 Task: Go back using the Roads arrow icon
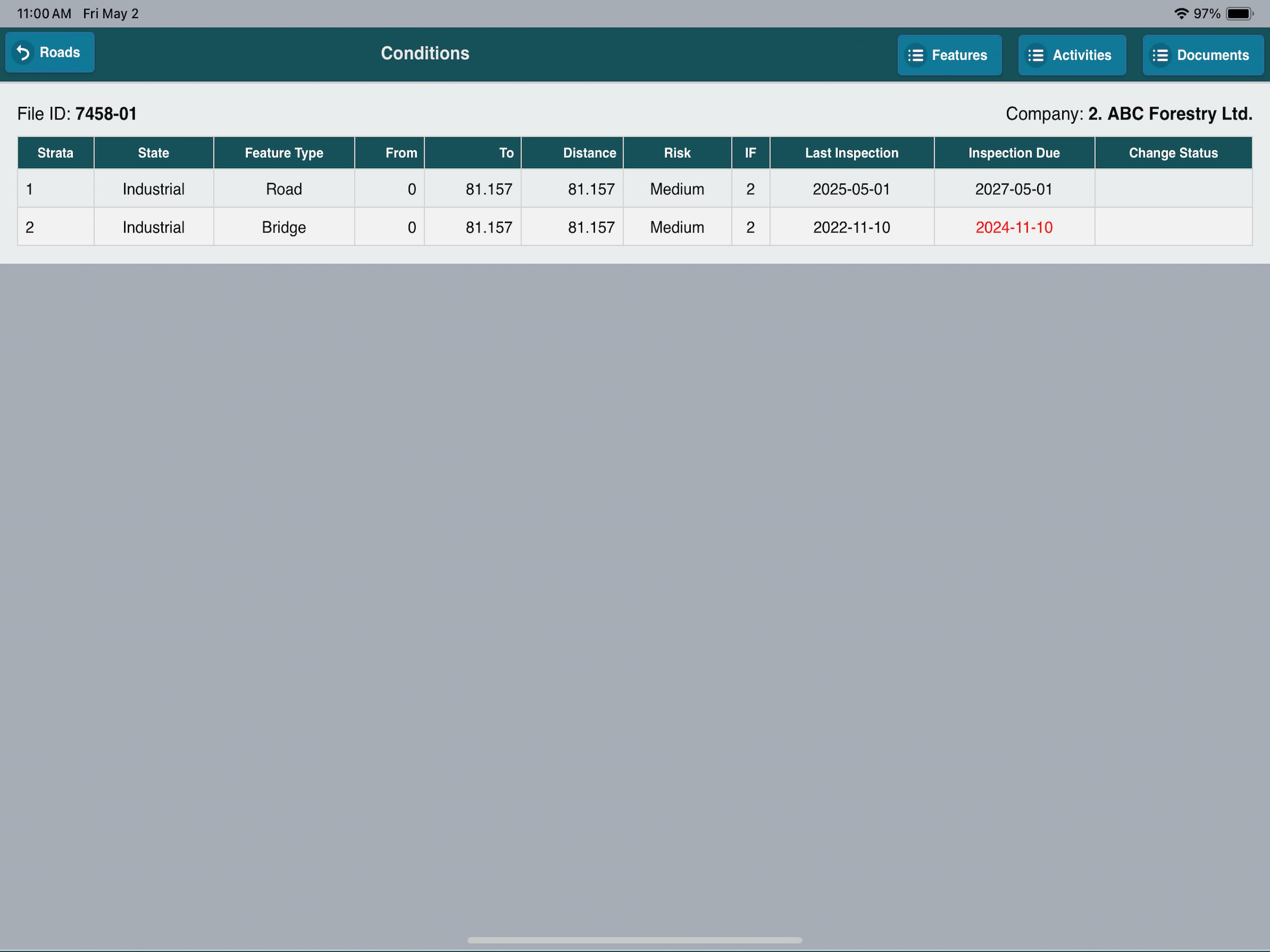tap(23, 53)
